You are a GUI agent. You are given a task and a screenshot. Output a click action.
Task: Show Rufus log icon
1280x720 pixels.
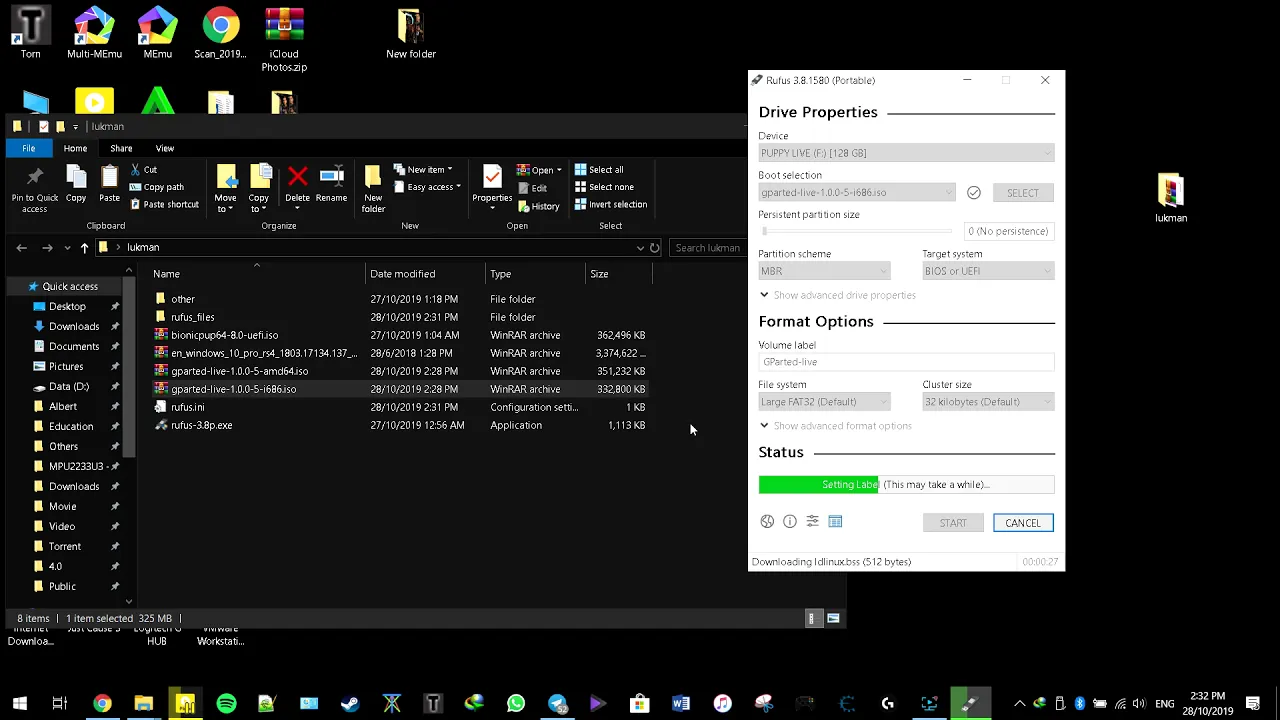click(835, 522)
